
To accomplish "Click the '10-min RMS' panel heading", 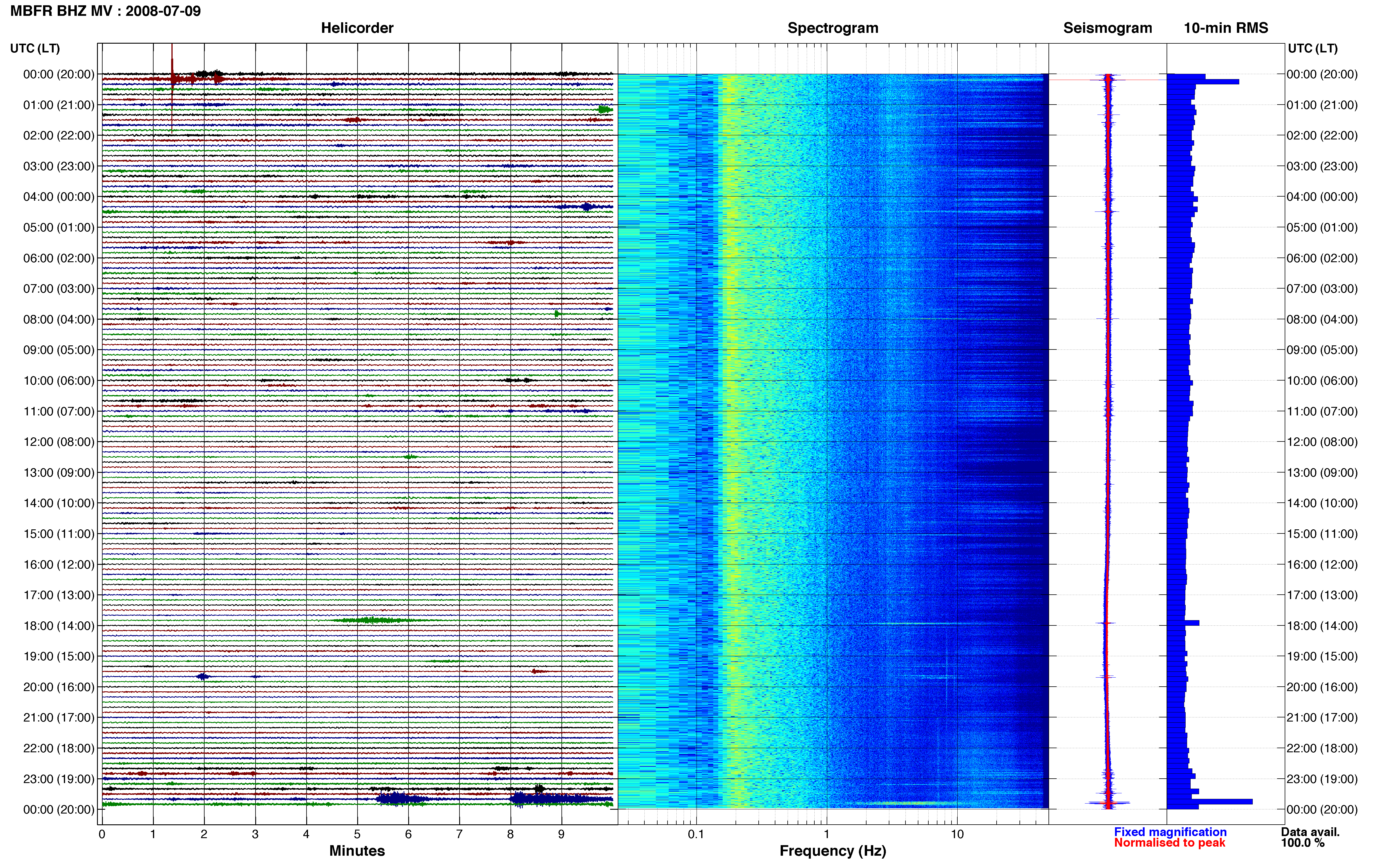I will pos(1226,28).
